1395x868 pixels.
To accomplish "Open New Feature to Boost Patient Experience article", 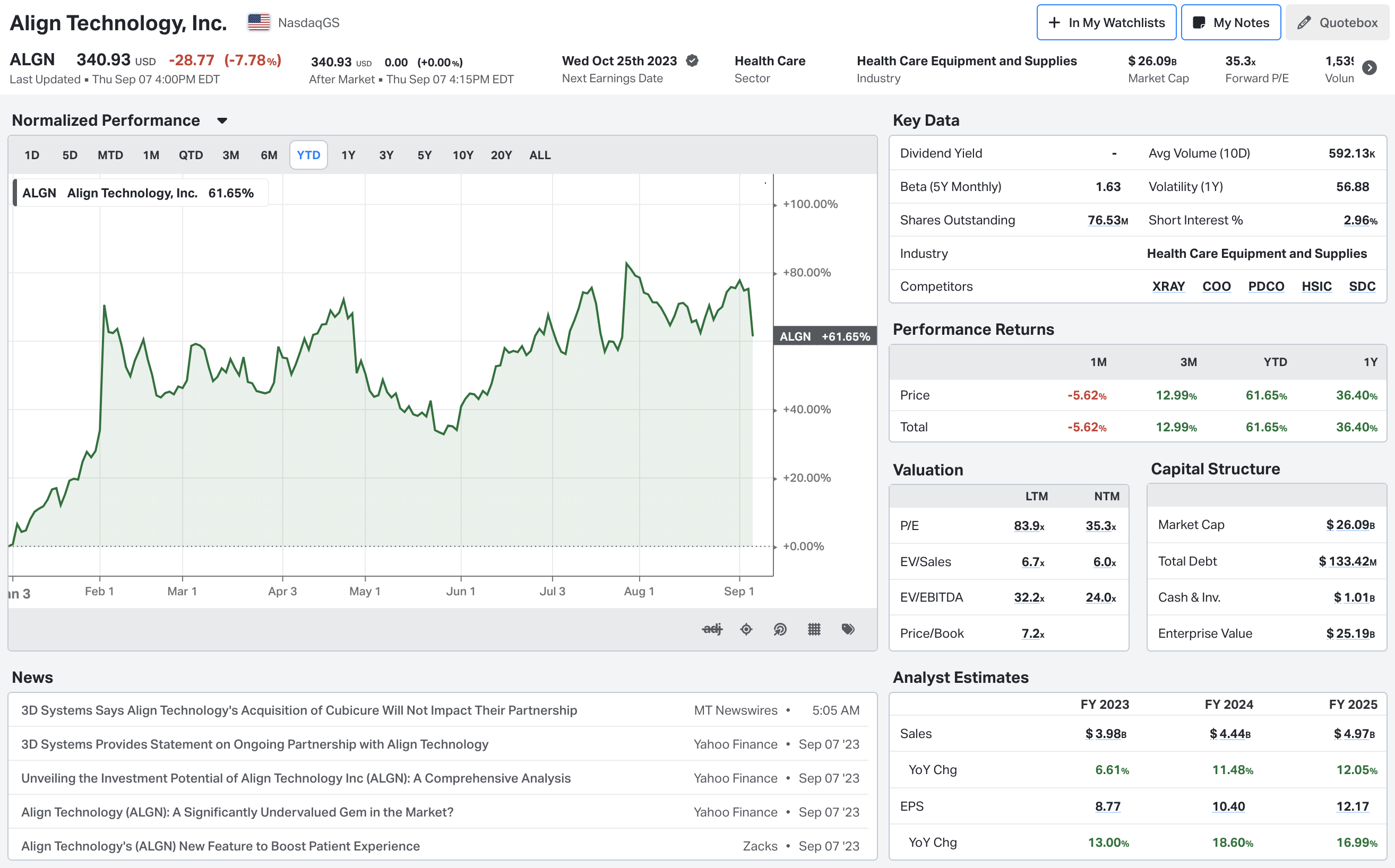I will (220, 846).
